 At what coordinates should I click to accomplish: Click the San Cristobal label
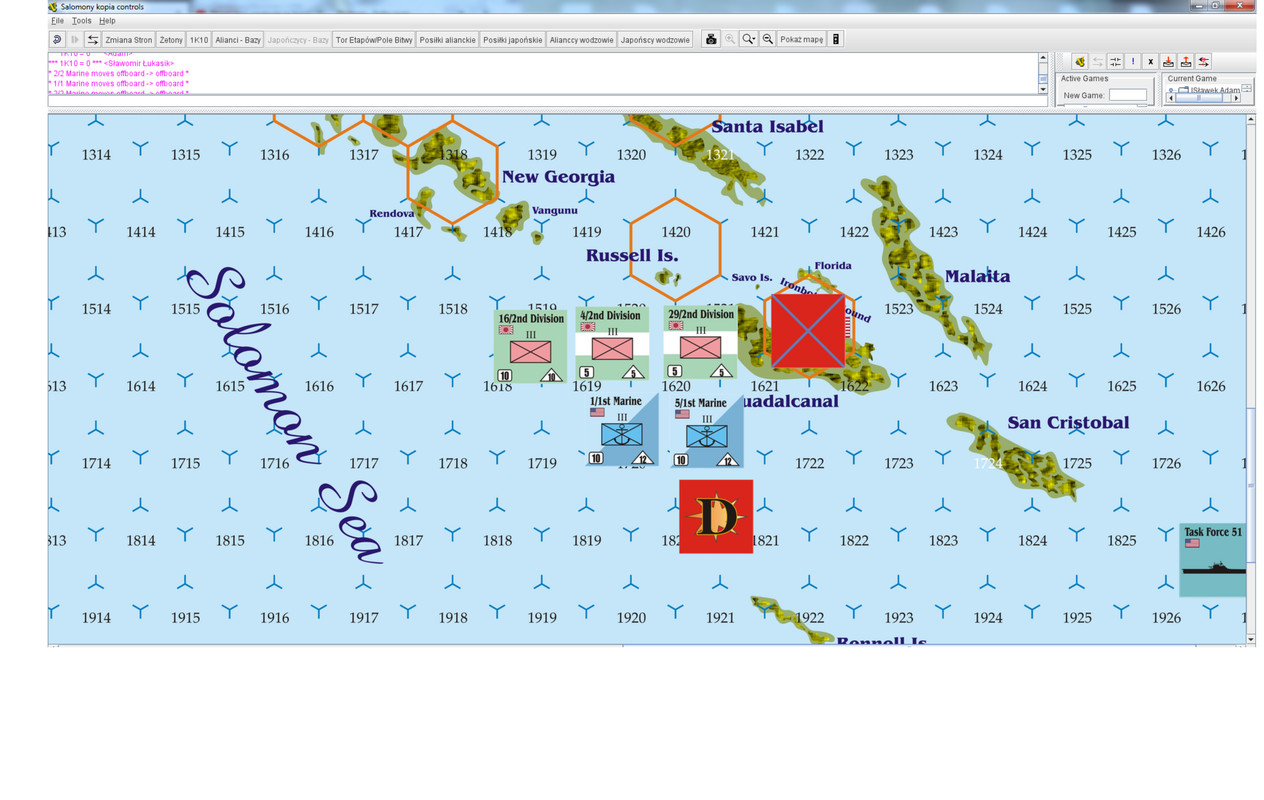(1068, 422)
